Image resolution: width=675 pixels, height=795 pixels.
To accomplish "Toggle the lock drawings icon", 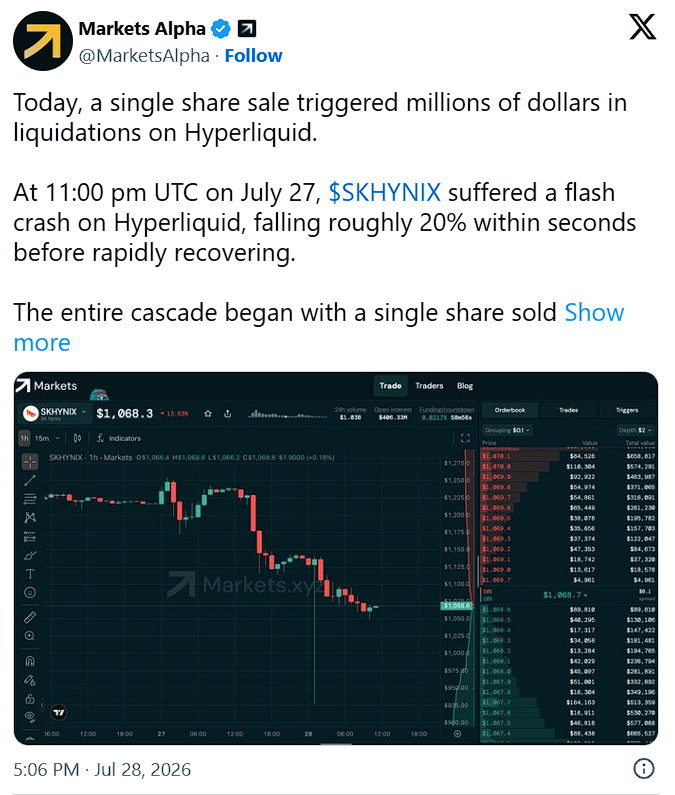I will point(30,699).
